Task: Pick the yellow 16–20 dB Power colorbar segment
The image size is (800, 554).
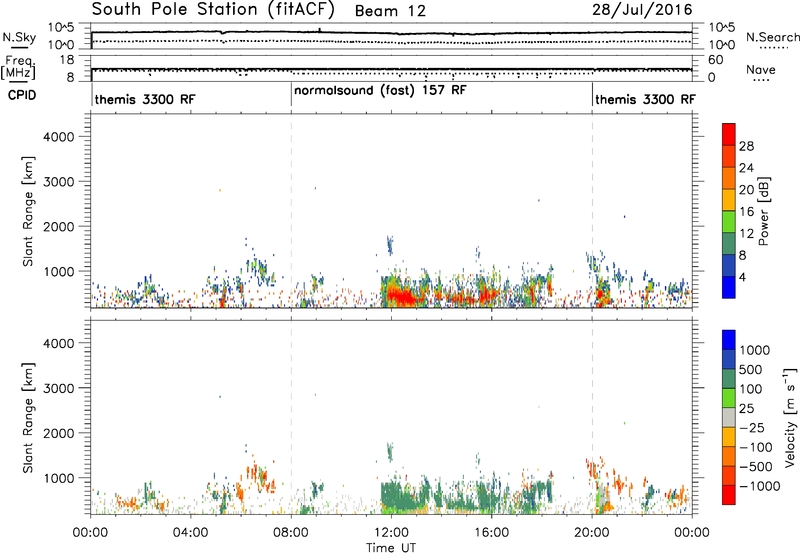Action: (729, 200)
